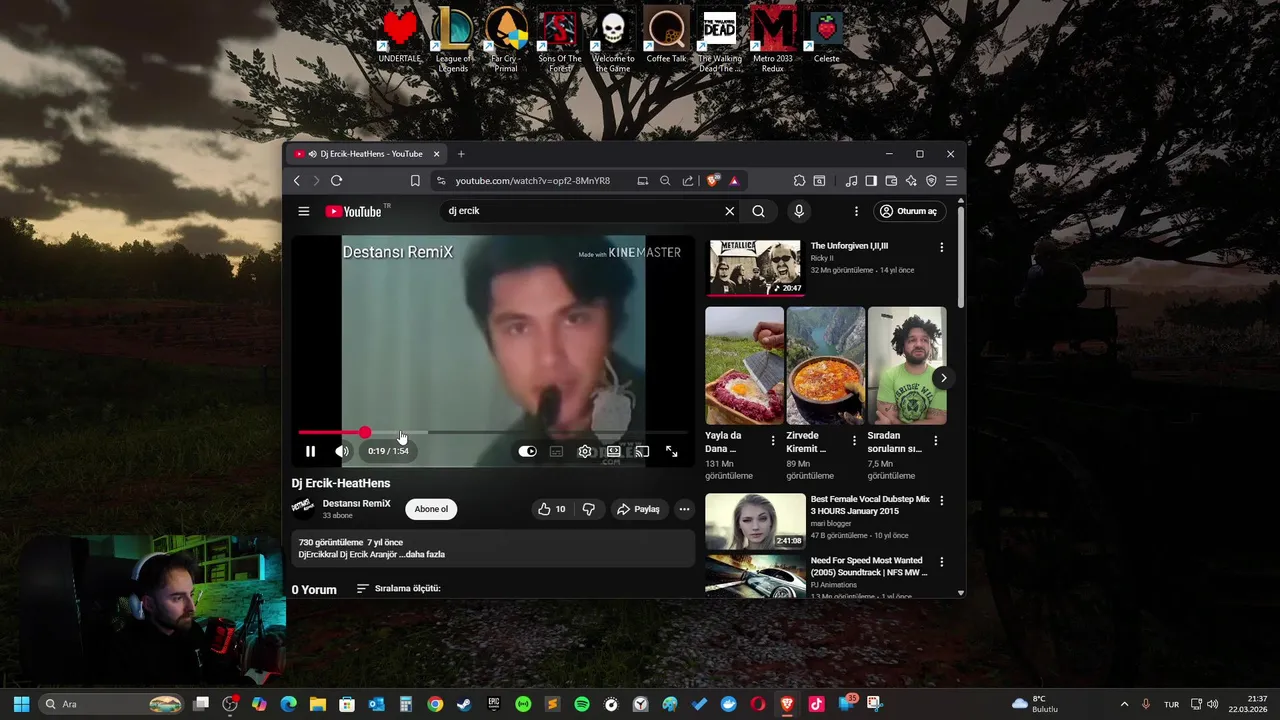This screenshot has height=720, width=1280.
Task: Pause the YouTube video
Action: click(x=310, y=451)
